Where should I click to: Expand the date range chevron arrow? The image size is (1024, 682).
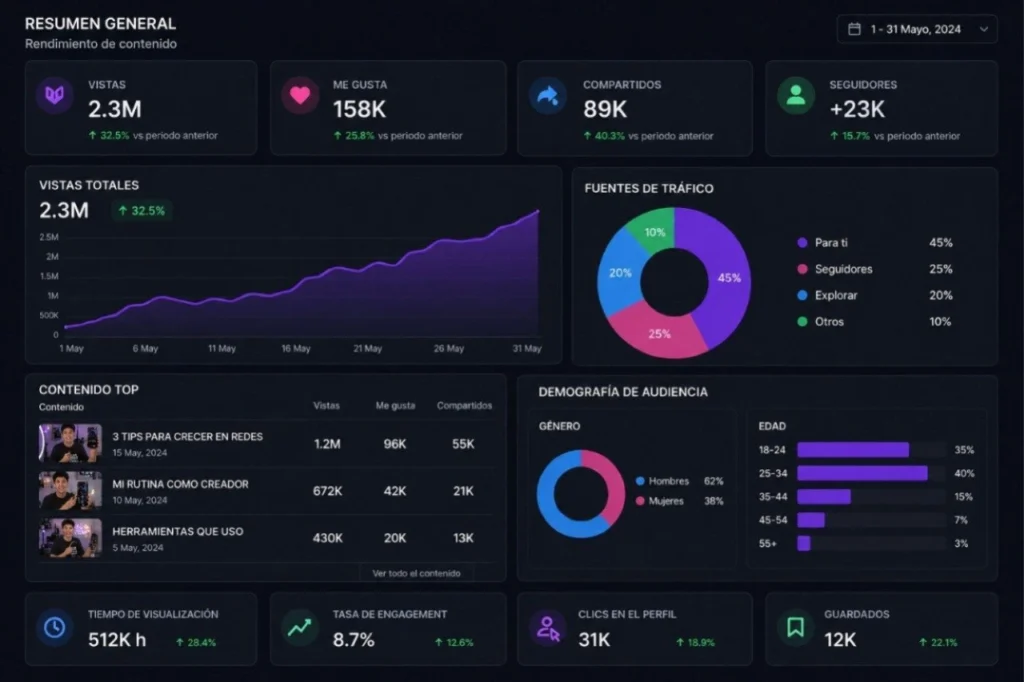coord(982,29)
